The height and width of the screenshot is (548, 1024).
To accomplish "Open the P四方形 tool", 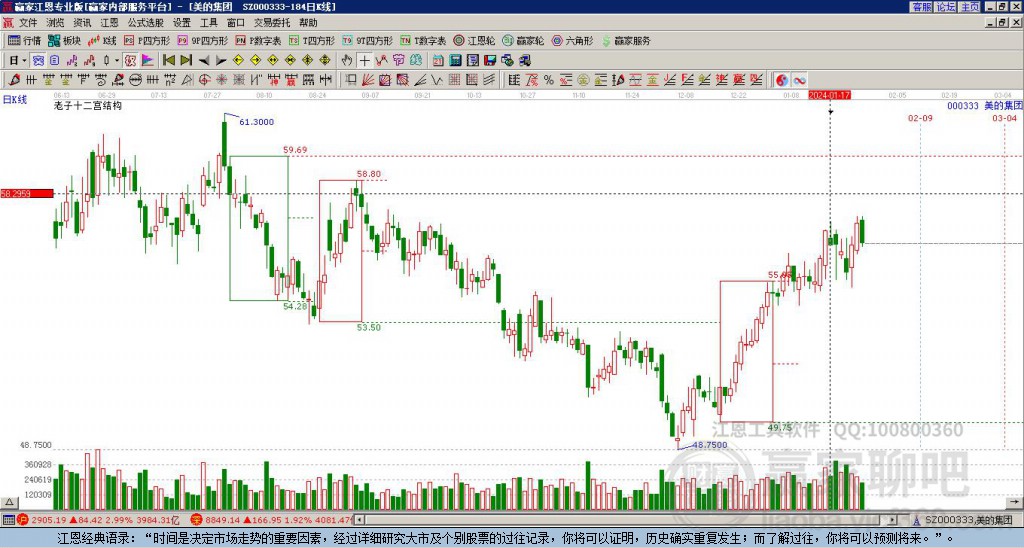I will (x=147, y=40).
